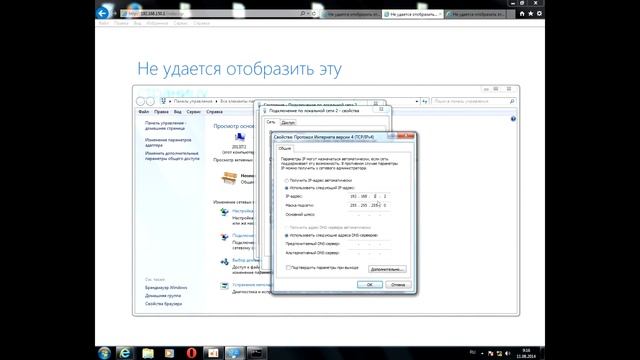Click Cancel in the IPv4 dialog
The height and width of the screenshot is (360, 640).
coord(398,285)
